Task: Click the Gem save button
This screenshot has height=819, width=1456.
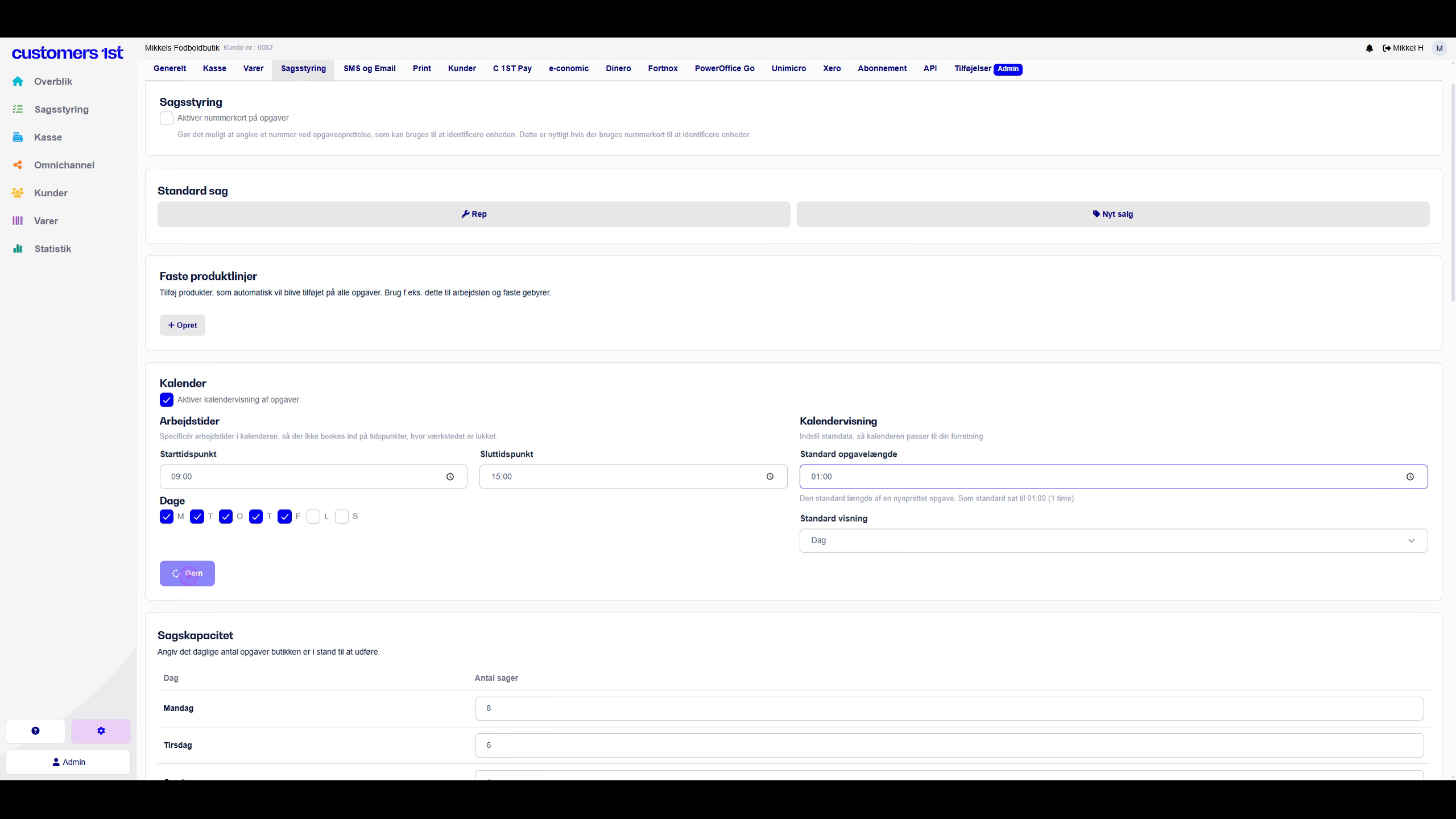Action: 187,573
